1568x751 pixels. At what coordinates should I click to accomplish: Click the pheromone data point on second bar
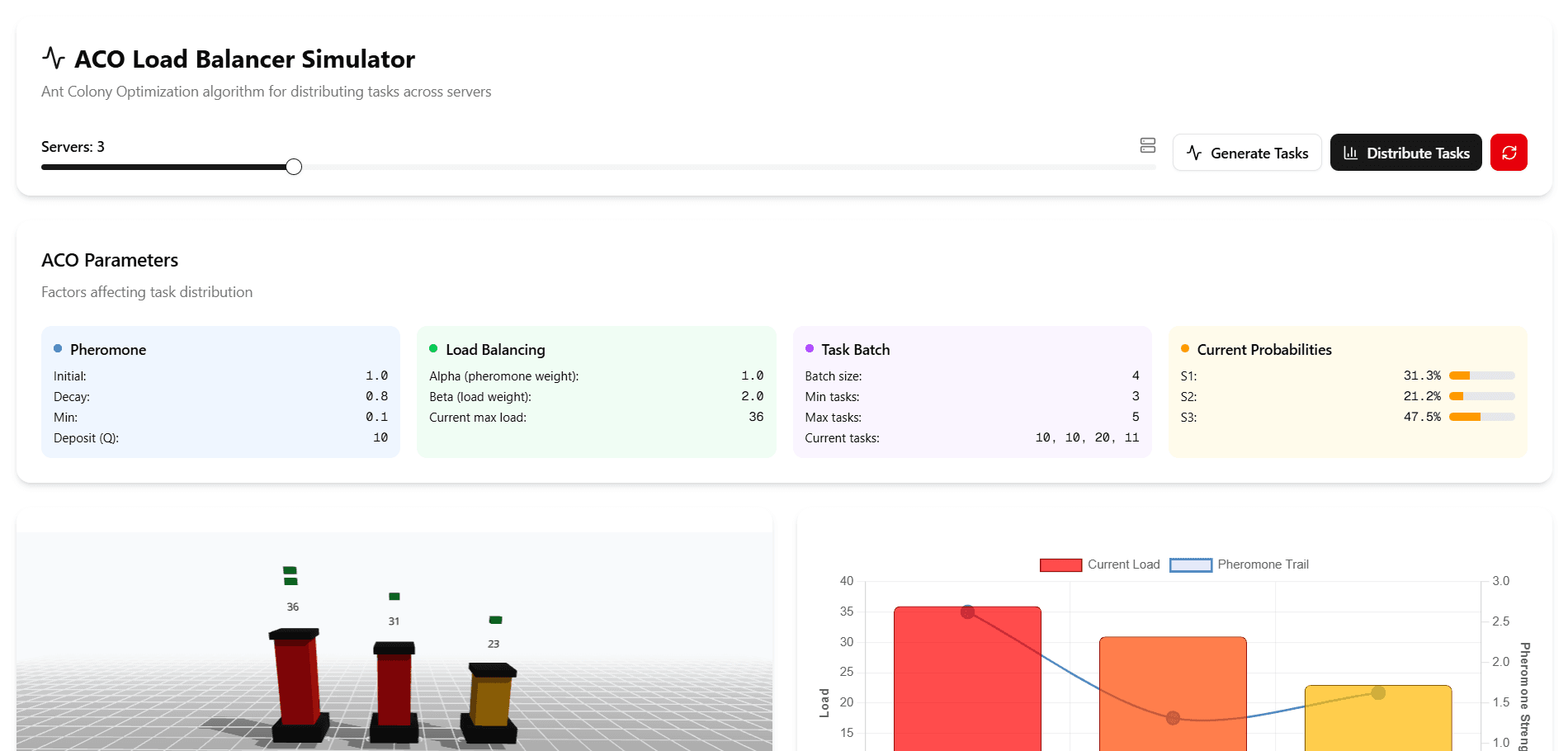pyautogui.click(x=1173, y=718)
